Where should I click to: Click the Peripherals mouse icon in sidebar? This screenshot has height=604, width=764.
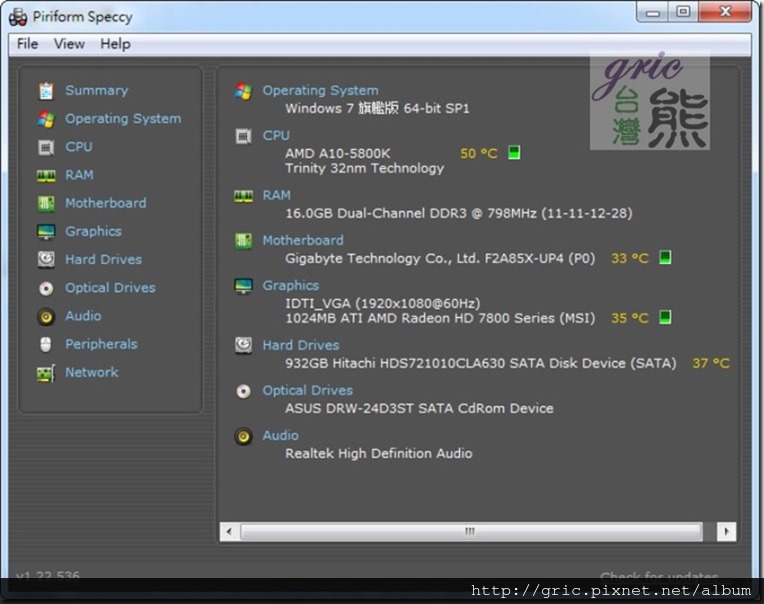pos(46,344)
